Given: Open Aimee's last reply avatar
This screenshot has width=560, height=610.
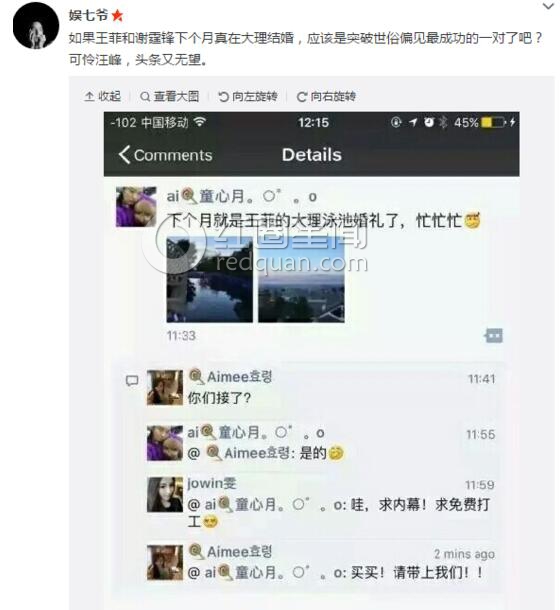Looking at the screenshot, I should click(x=165, y=563).
